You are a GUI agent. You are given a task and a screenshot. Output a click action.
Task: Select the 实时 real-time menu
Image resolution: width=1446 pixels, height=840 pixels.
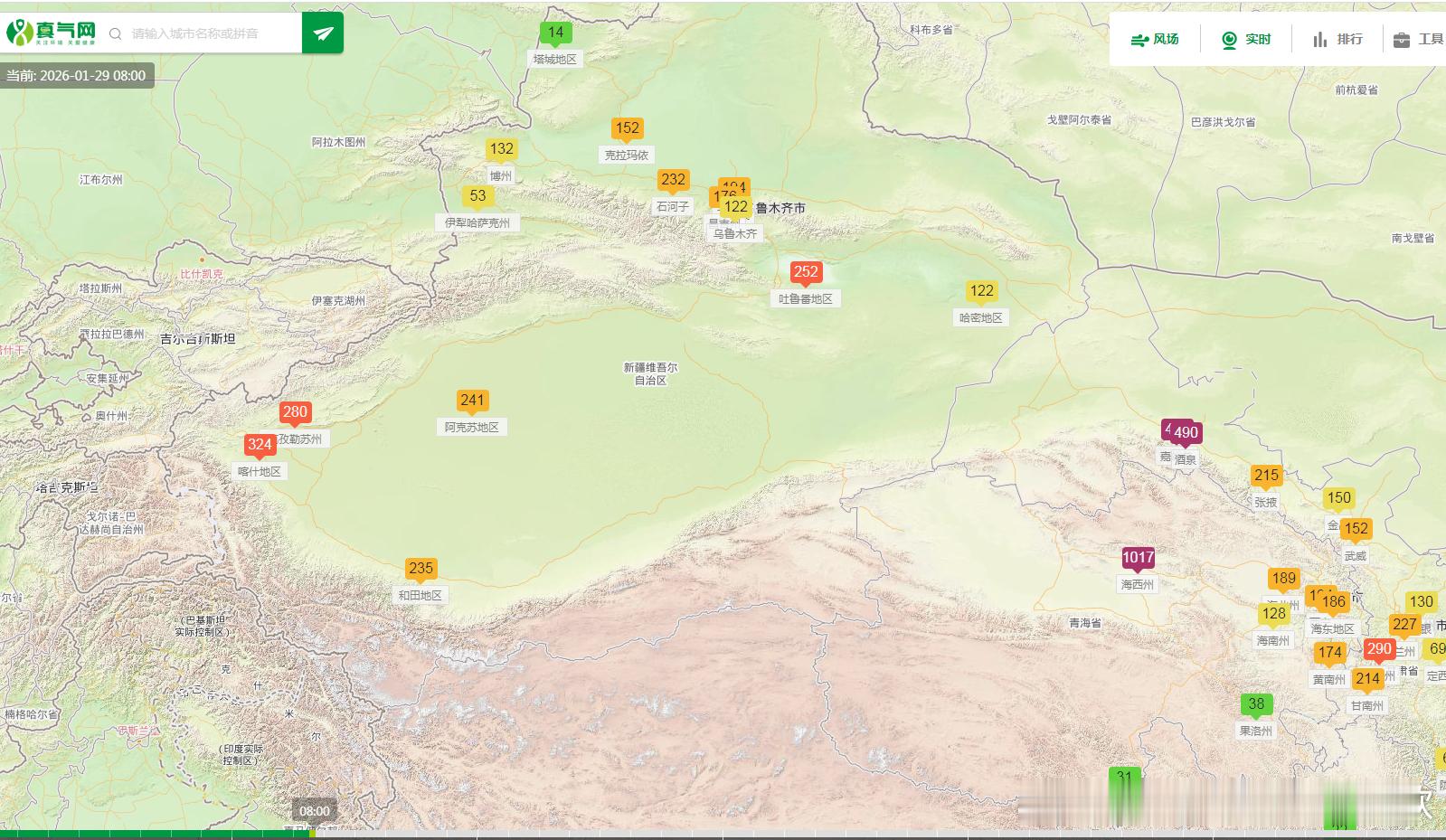tap(1246, 39)
